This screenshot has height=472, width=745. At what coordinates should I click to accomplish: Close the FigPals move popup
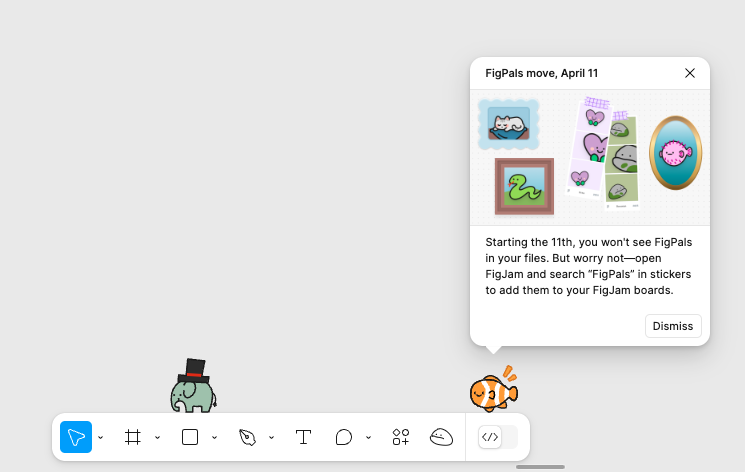click(690, 73)
